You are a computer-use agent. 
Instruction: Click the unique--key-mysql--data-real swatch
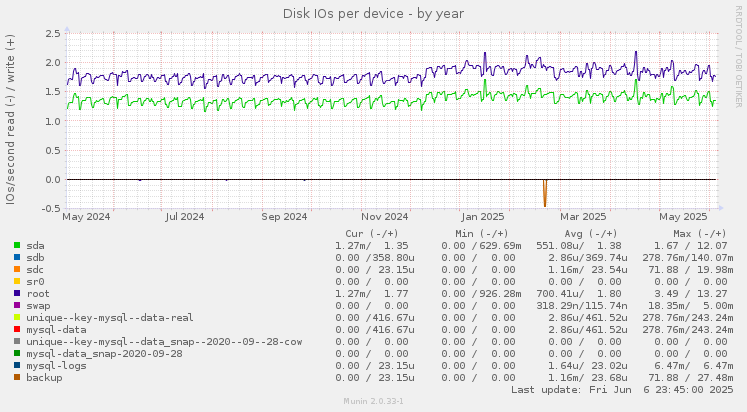pos(17,317)
